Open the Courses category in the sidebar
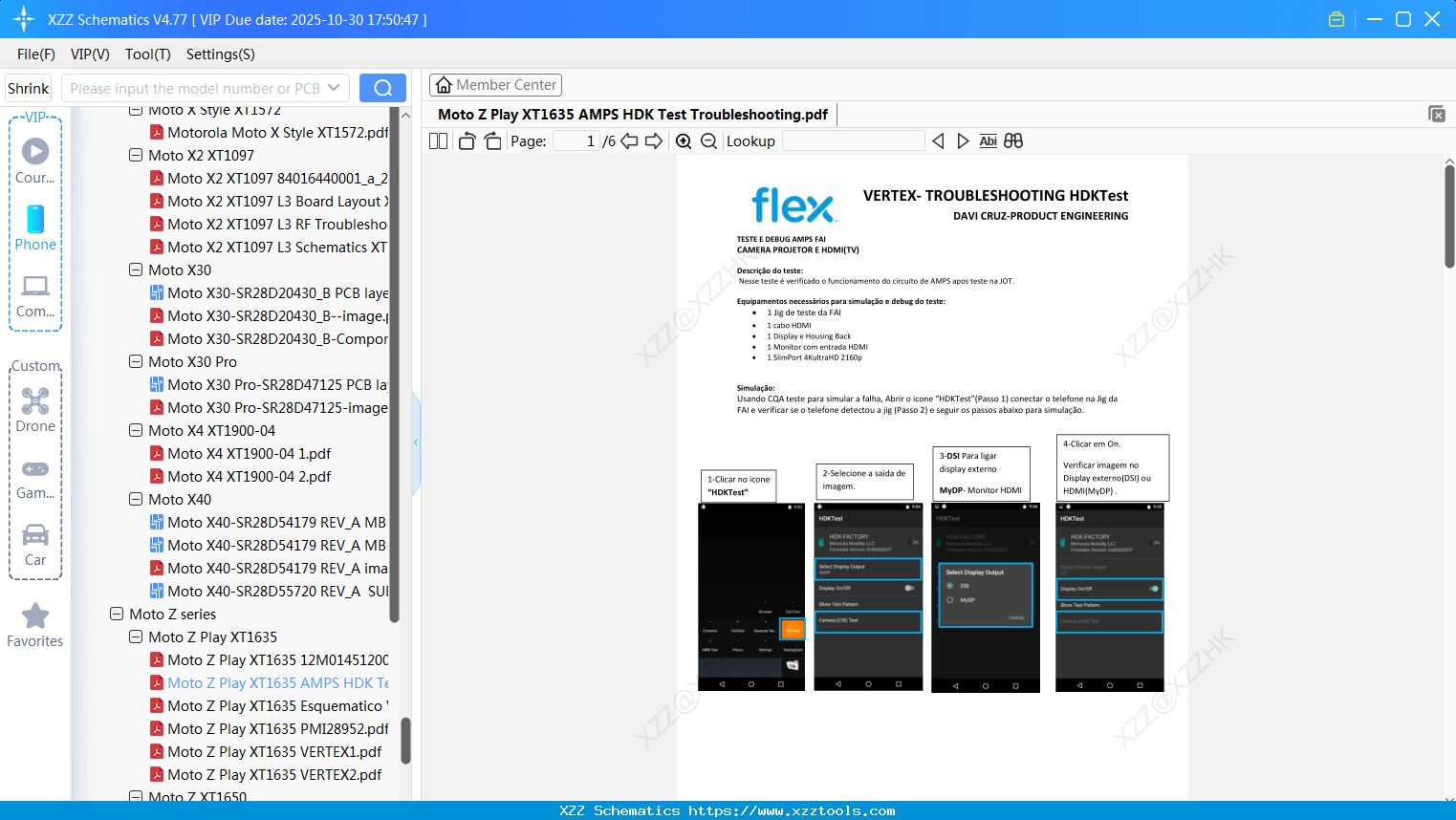This screenshot has width=1456, height=820. (35, 161)
